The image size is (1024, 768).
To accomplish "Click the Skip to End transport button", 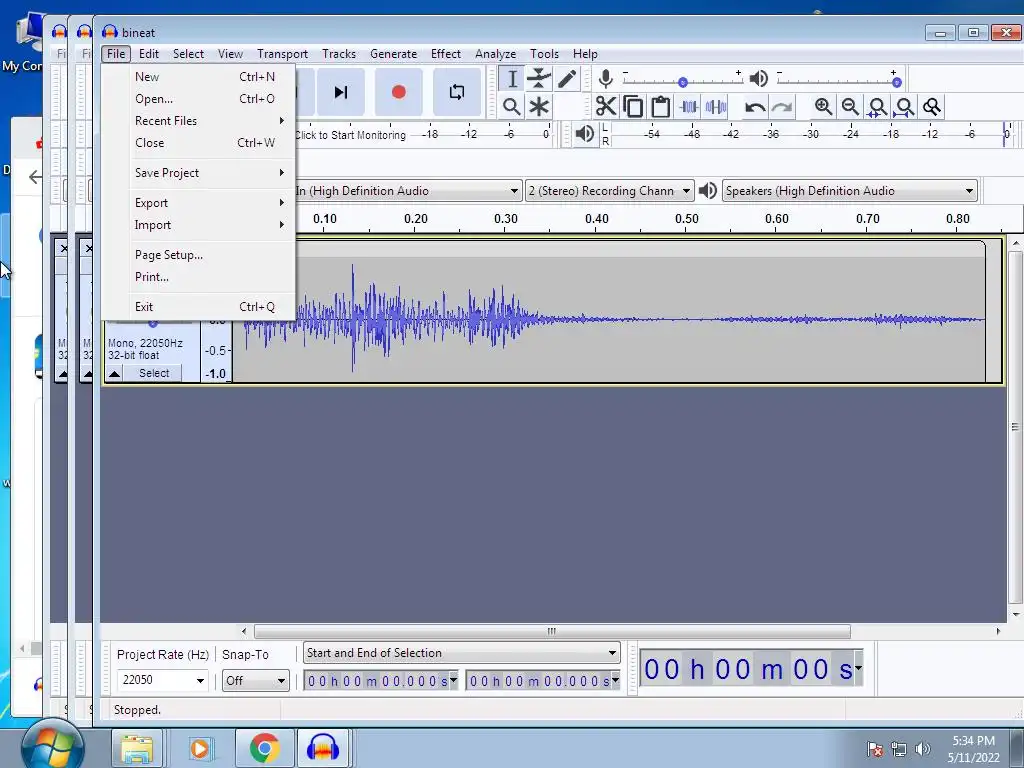I will coord(340,92).
